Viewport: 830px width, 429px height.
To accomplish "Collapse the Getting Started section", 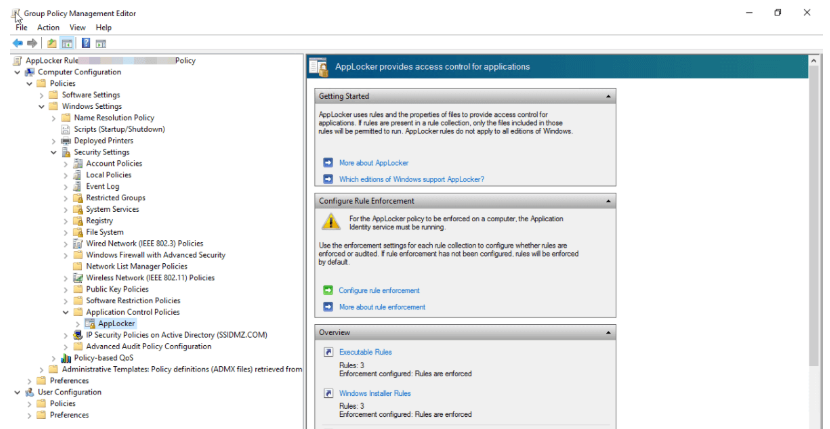I will (x=608, y=97).
